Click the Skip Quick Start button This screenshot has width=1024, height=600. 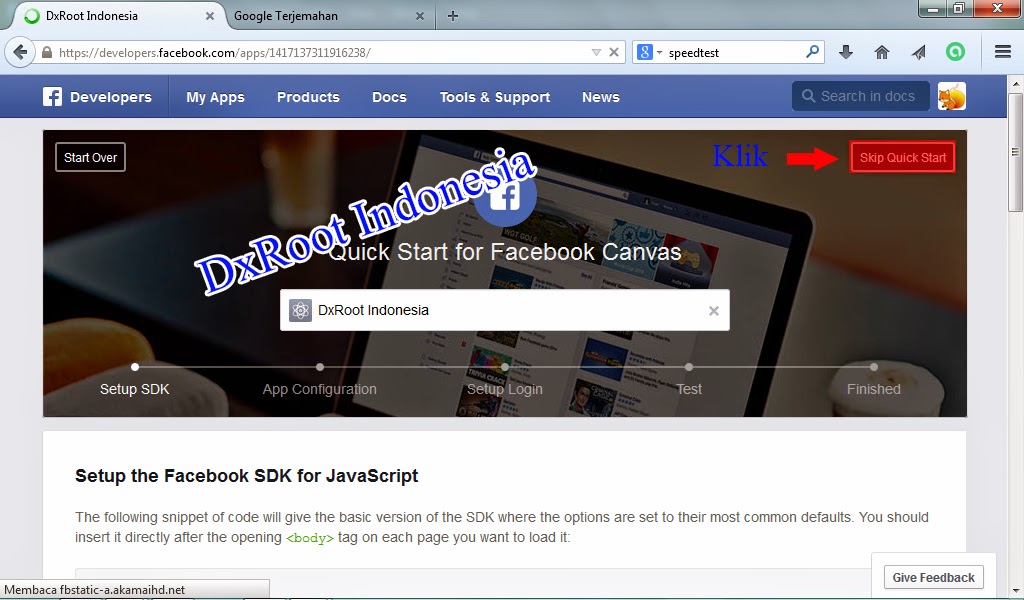[x=903, y=157]
